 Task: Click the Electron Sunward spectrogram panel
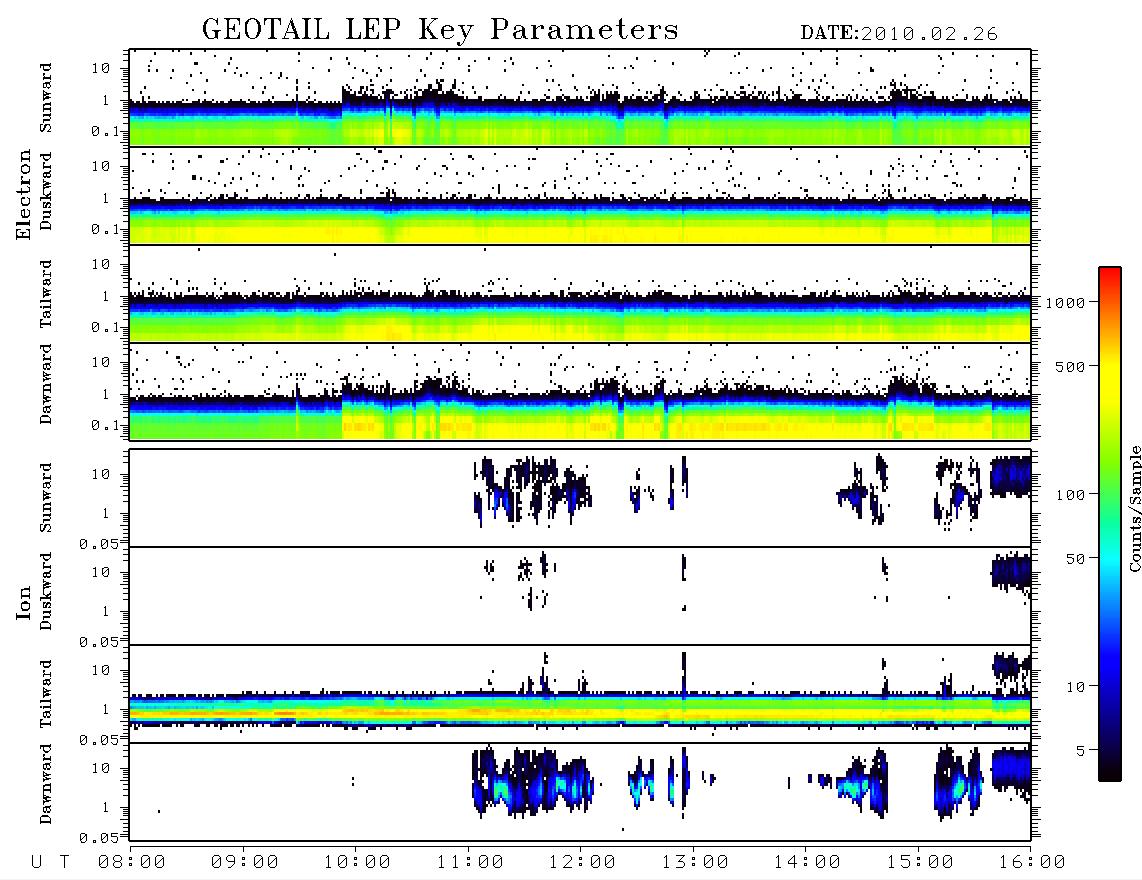coord(580,98)
